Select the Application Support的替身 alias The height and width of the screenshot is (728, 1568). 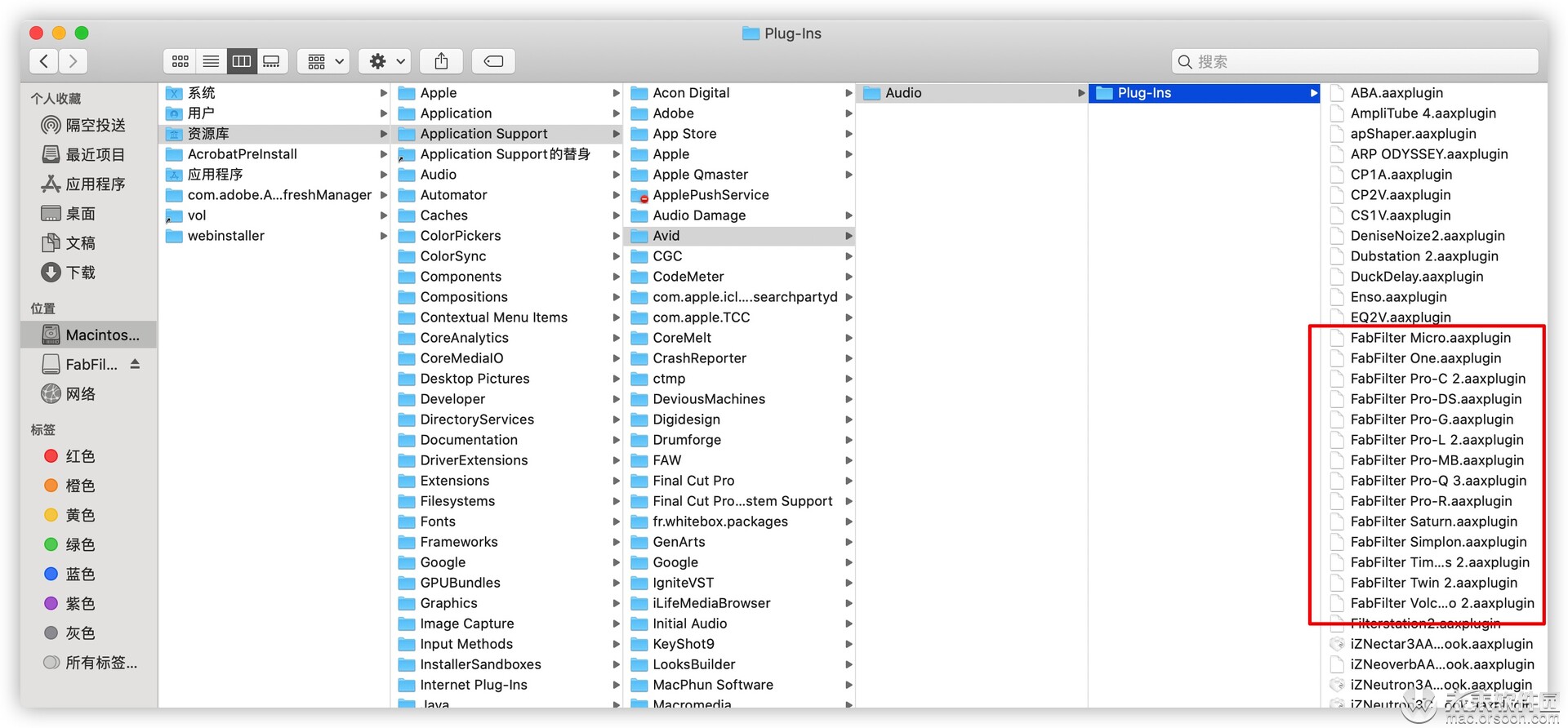(x=508, y=154)
